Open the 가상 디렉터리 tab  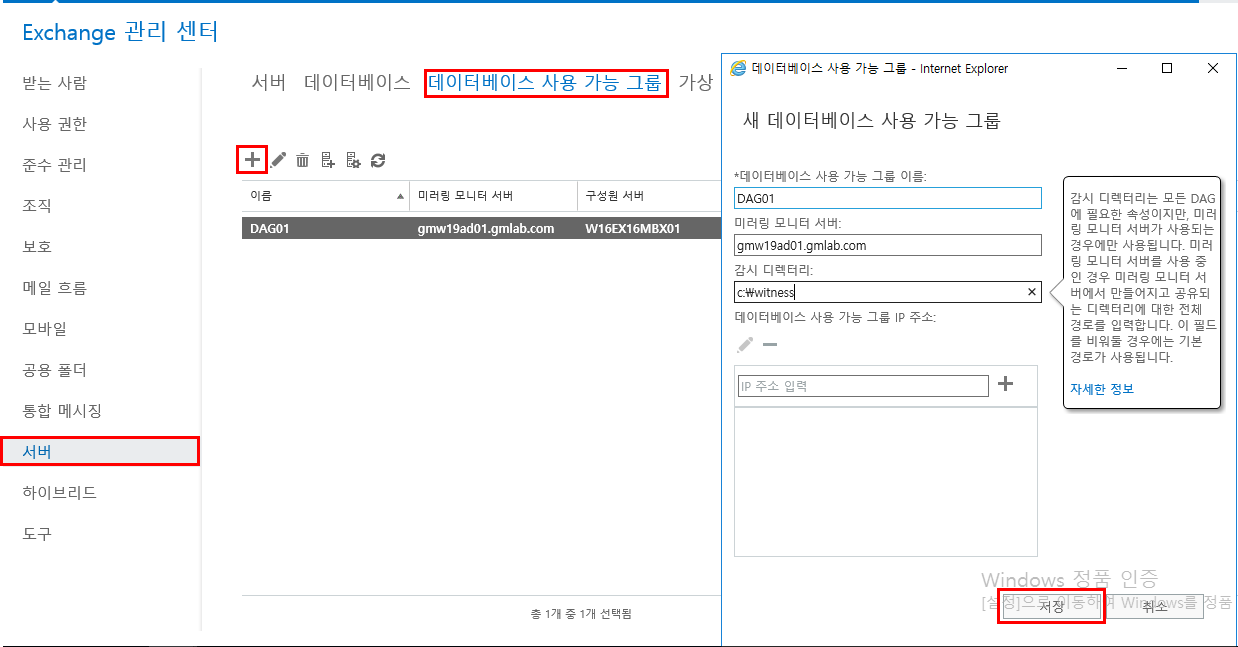pos(696,83)
